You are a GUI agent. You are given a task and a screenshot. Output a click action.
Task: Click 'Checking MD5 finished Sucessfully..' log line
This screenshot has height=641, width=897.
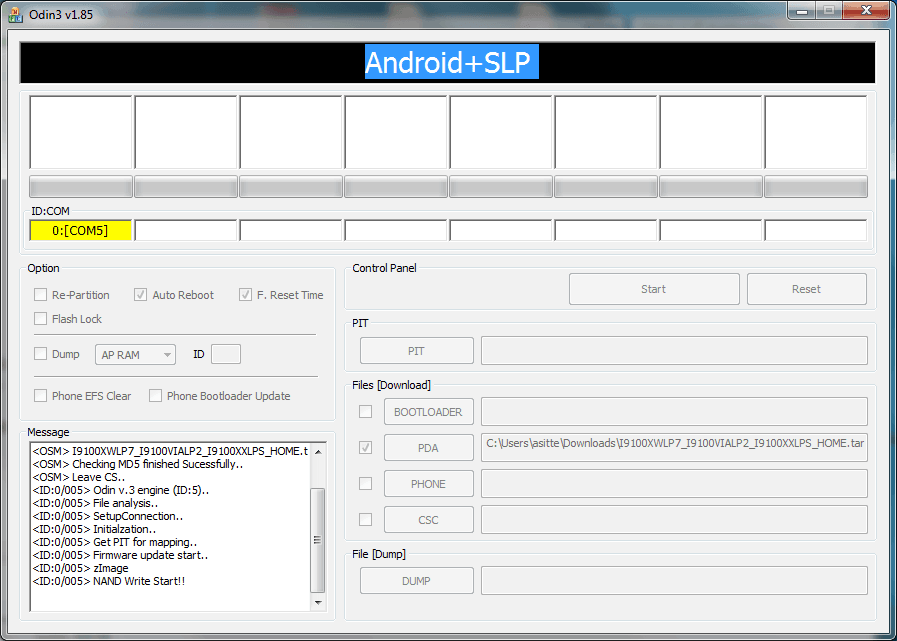(137, 464)
